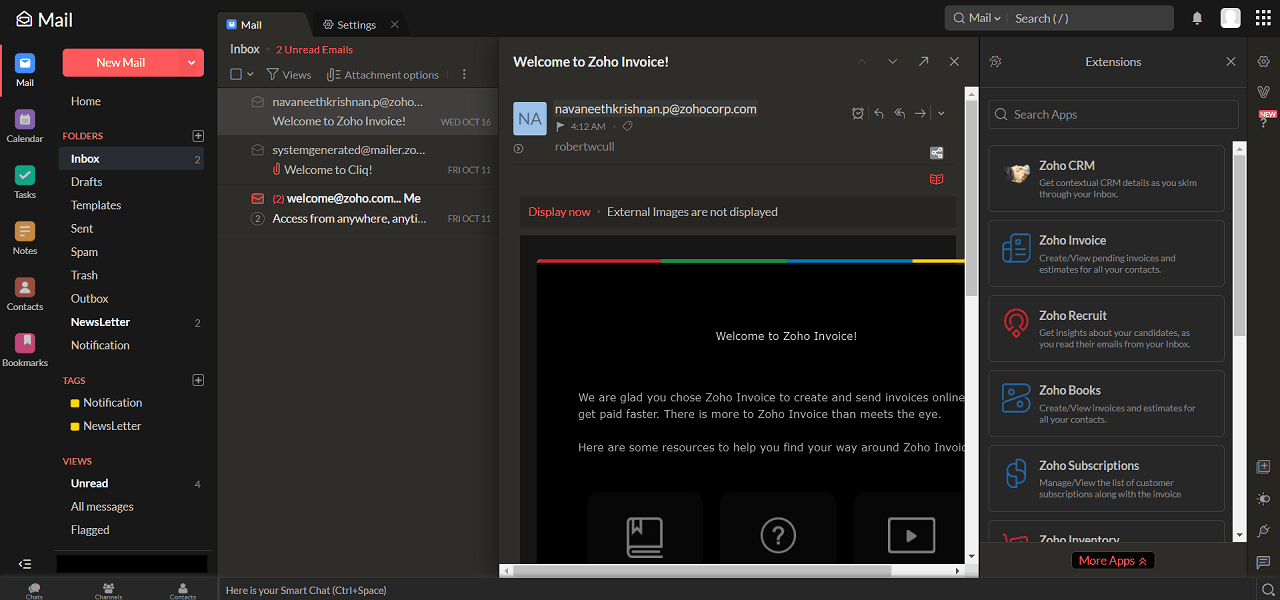Tick the select-all emails checkbox
The width and height of the screenshot is (1280, 600).
tap(236, 74)
